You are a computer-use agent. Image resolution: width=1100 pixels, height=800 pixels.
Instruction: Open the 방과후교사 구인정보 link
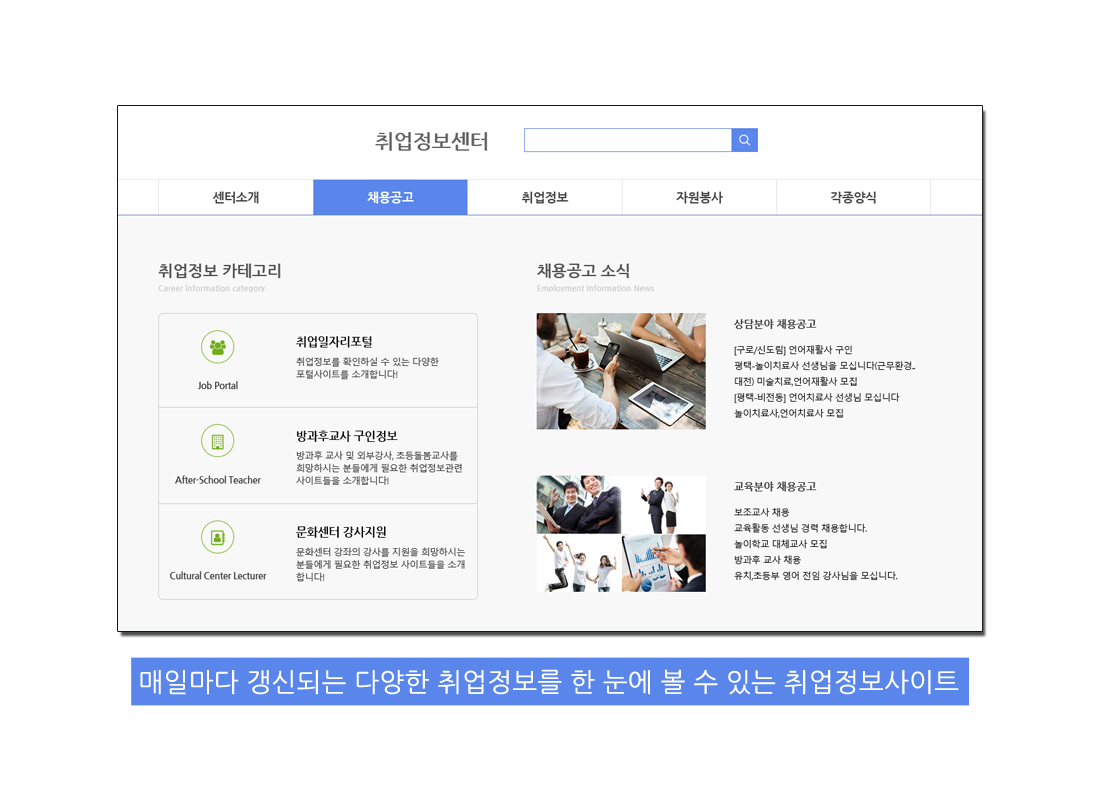point(346,436)
